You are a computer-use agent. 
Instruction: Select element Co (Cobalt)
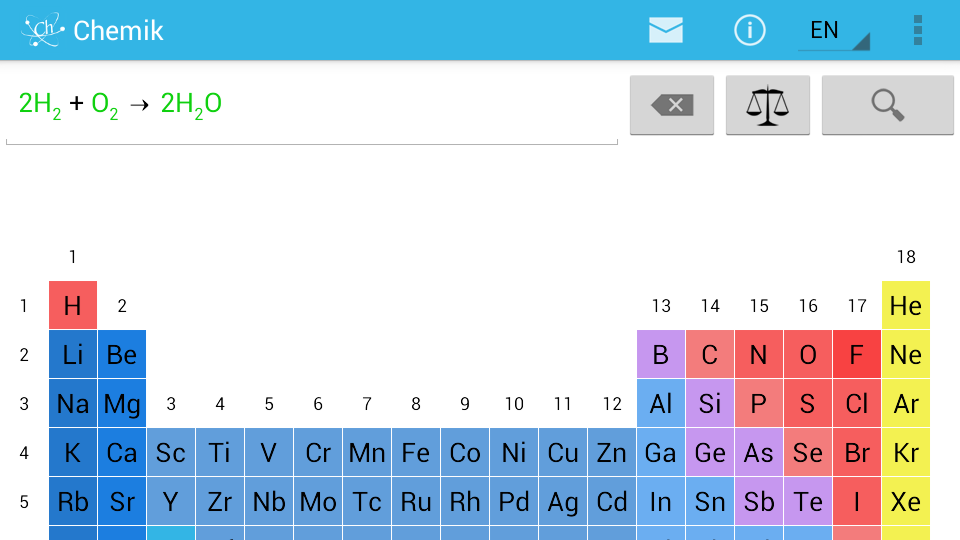(465, 452)
